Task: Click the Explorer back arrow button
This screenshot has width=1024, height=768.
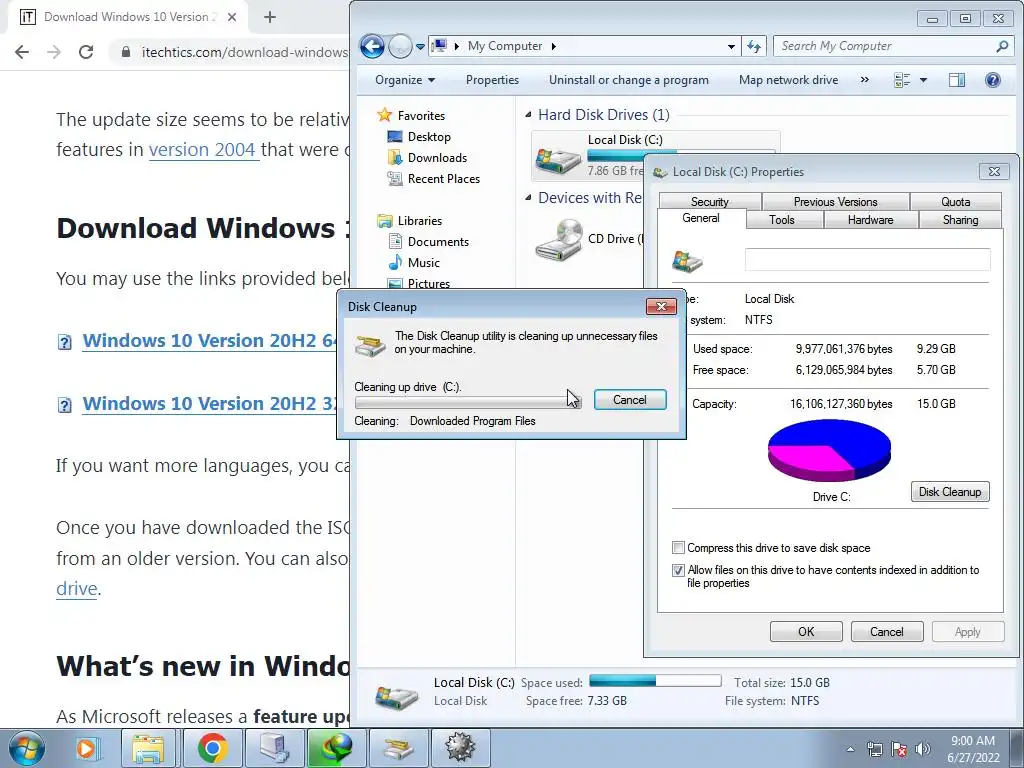Action: coord(372,46)
